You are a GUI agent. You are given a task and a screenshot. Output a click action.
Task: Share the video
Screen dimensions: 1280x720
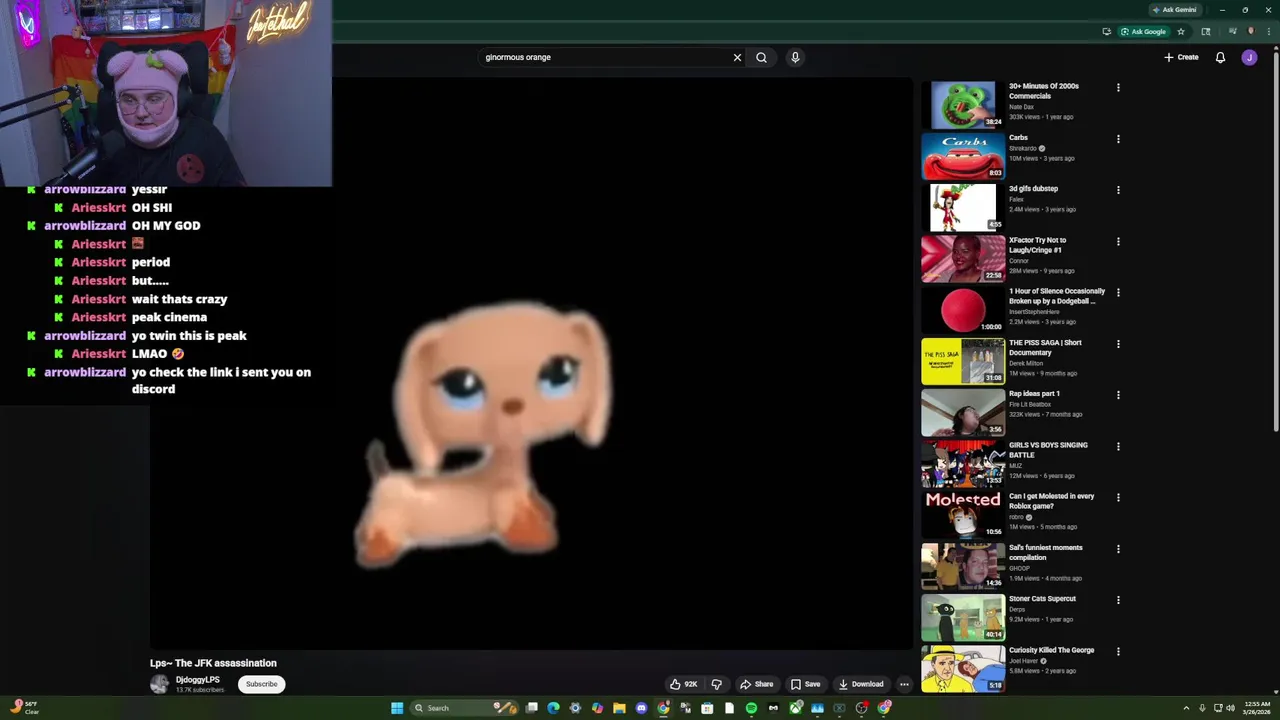pyautogui.click(x=756, y=684)
